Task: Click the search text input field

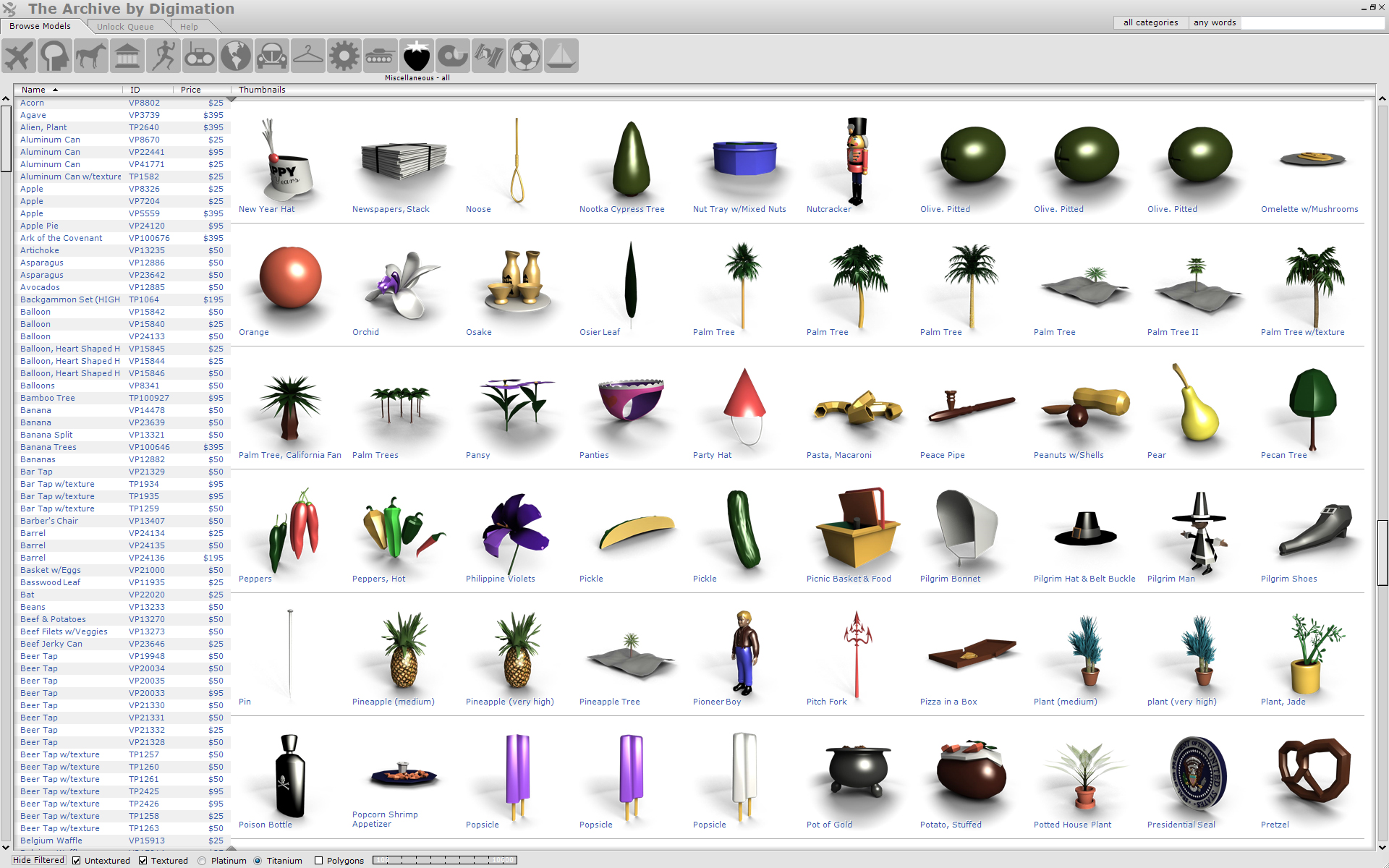Action: tap(1312, 22)
